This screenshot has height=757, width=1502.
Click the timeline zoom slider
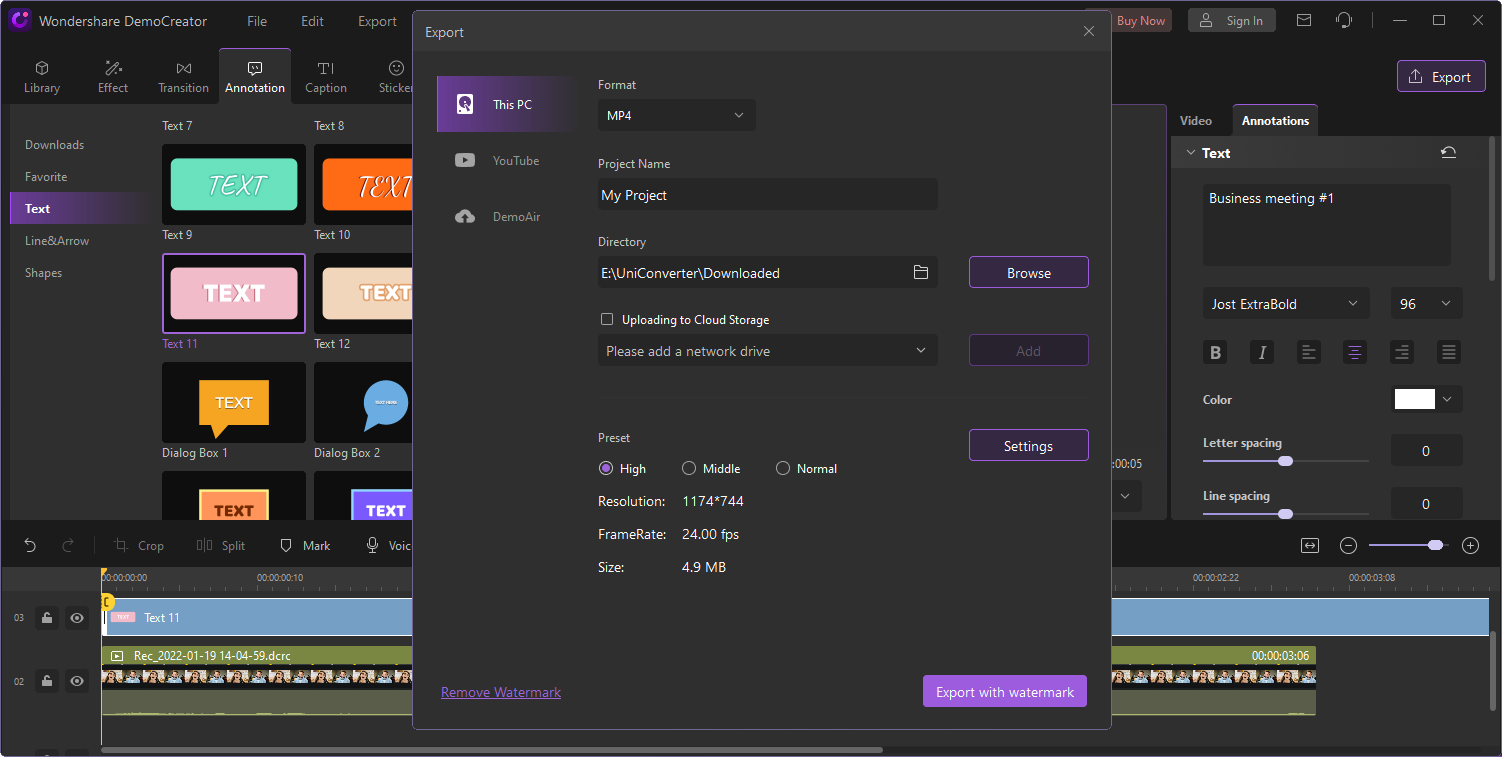(x=1409, y=545)
